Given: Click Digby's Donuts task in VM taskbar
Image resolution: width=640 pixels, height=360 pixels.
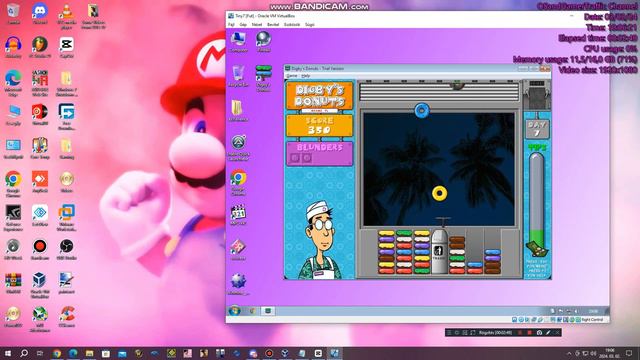Looking at the screenshot, I should coord(268,311).
